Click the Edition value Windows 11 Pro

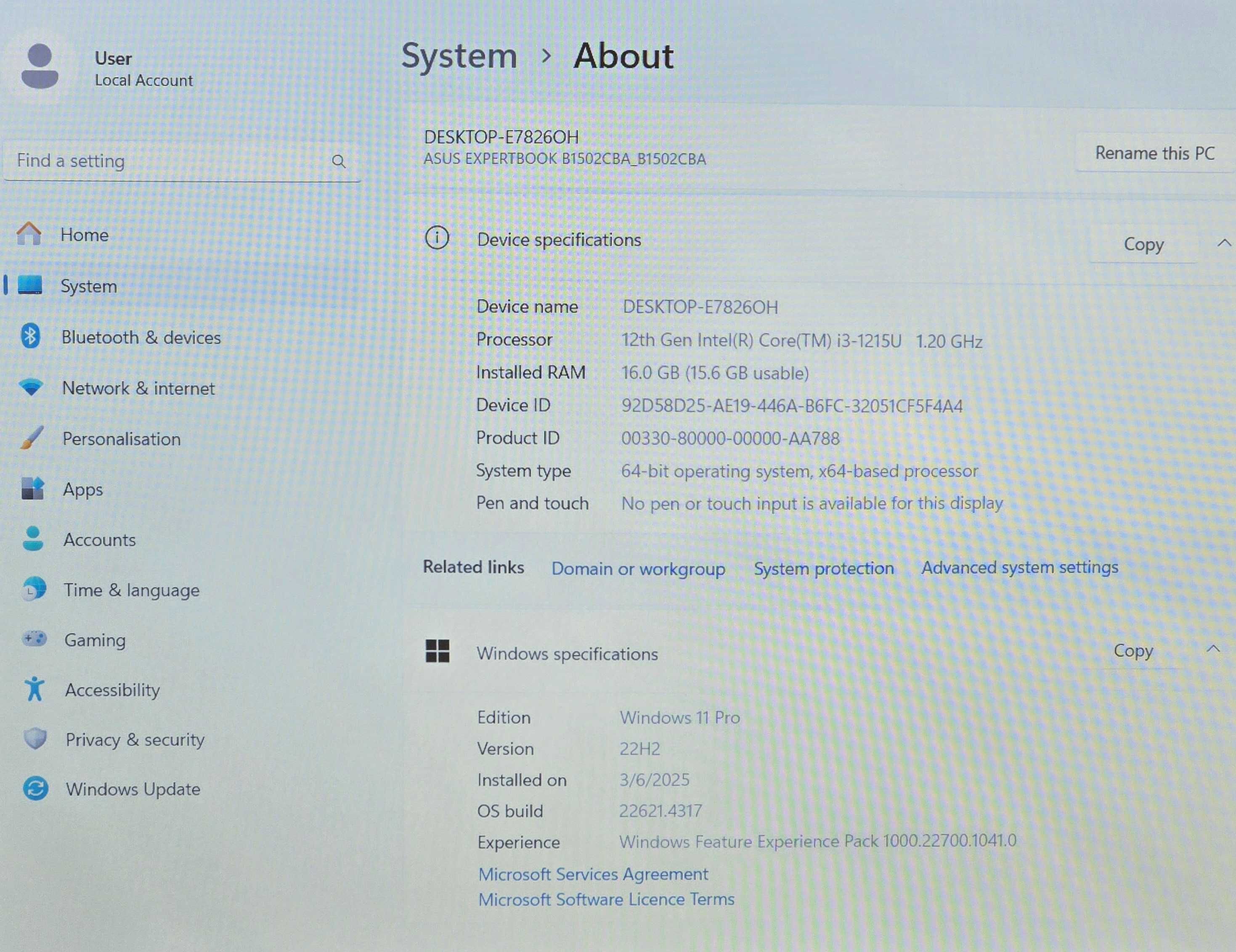click(680, 717)
